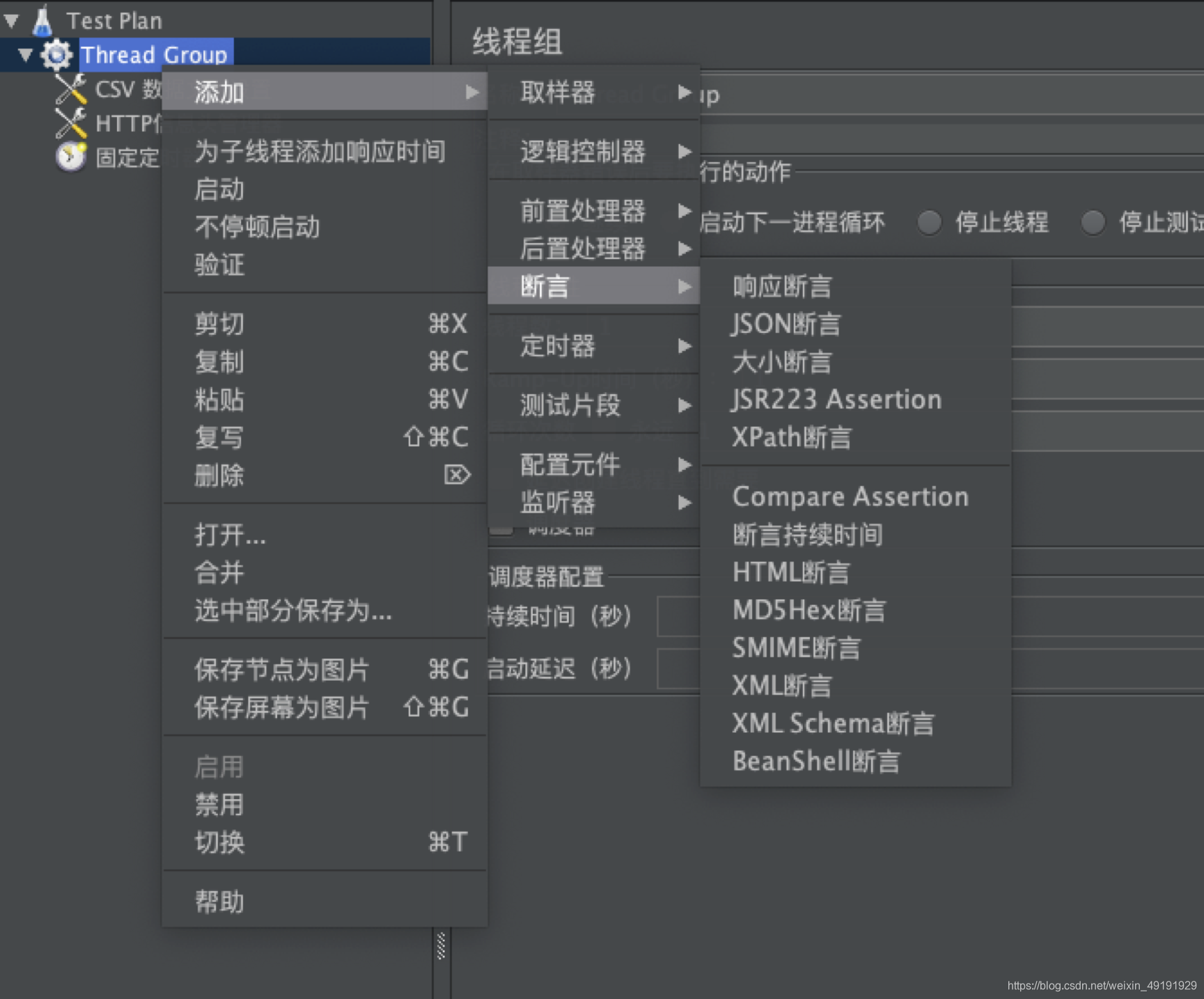This screenshot has width=1204, height=999.
Task: Click the Thread Group gear icon
Action: click(x=56, y=54)
